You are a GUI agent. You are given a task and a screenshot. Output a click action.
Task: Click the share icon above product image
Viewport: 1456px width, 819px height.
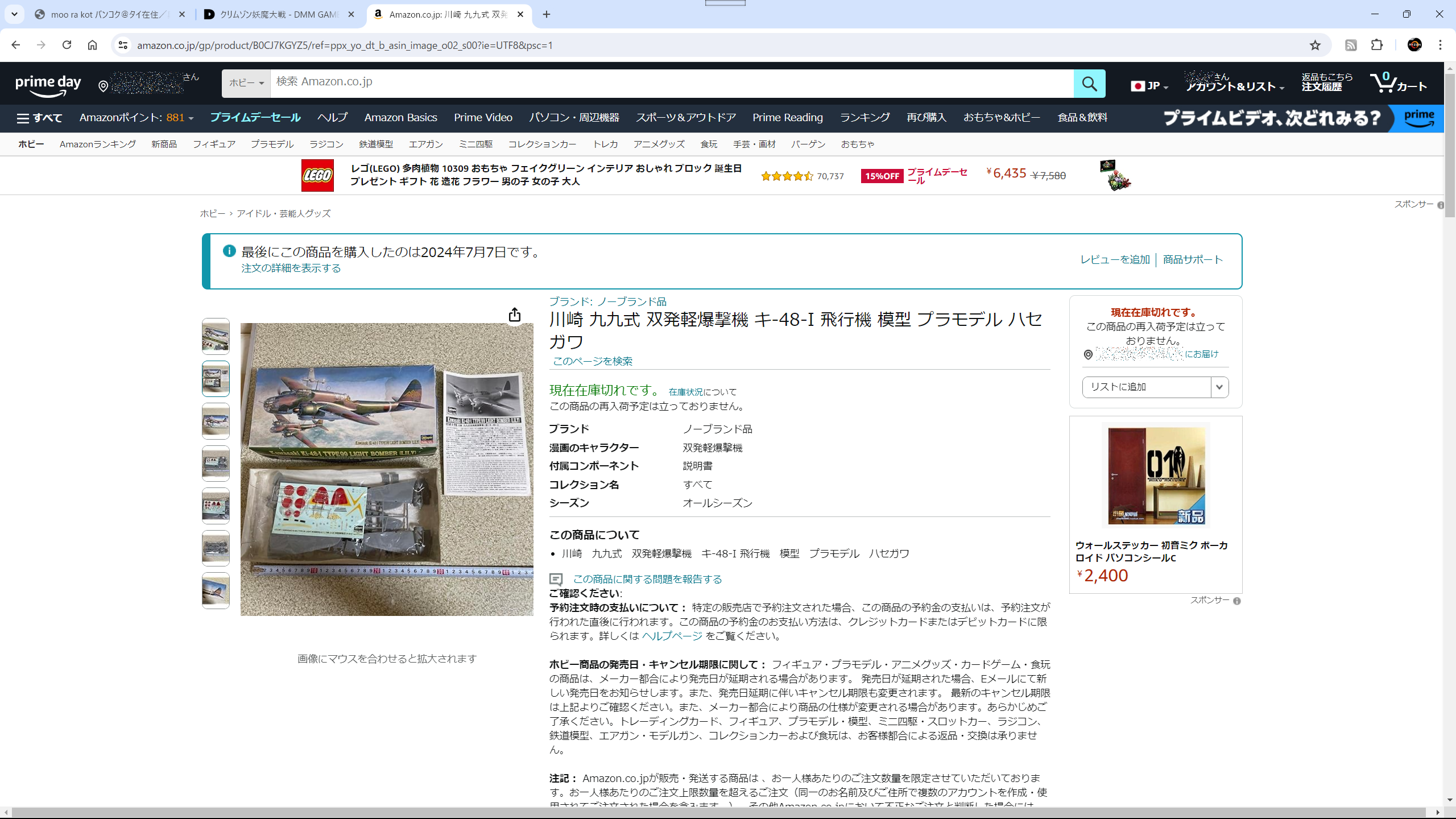(x=514, y=315)
